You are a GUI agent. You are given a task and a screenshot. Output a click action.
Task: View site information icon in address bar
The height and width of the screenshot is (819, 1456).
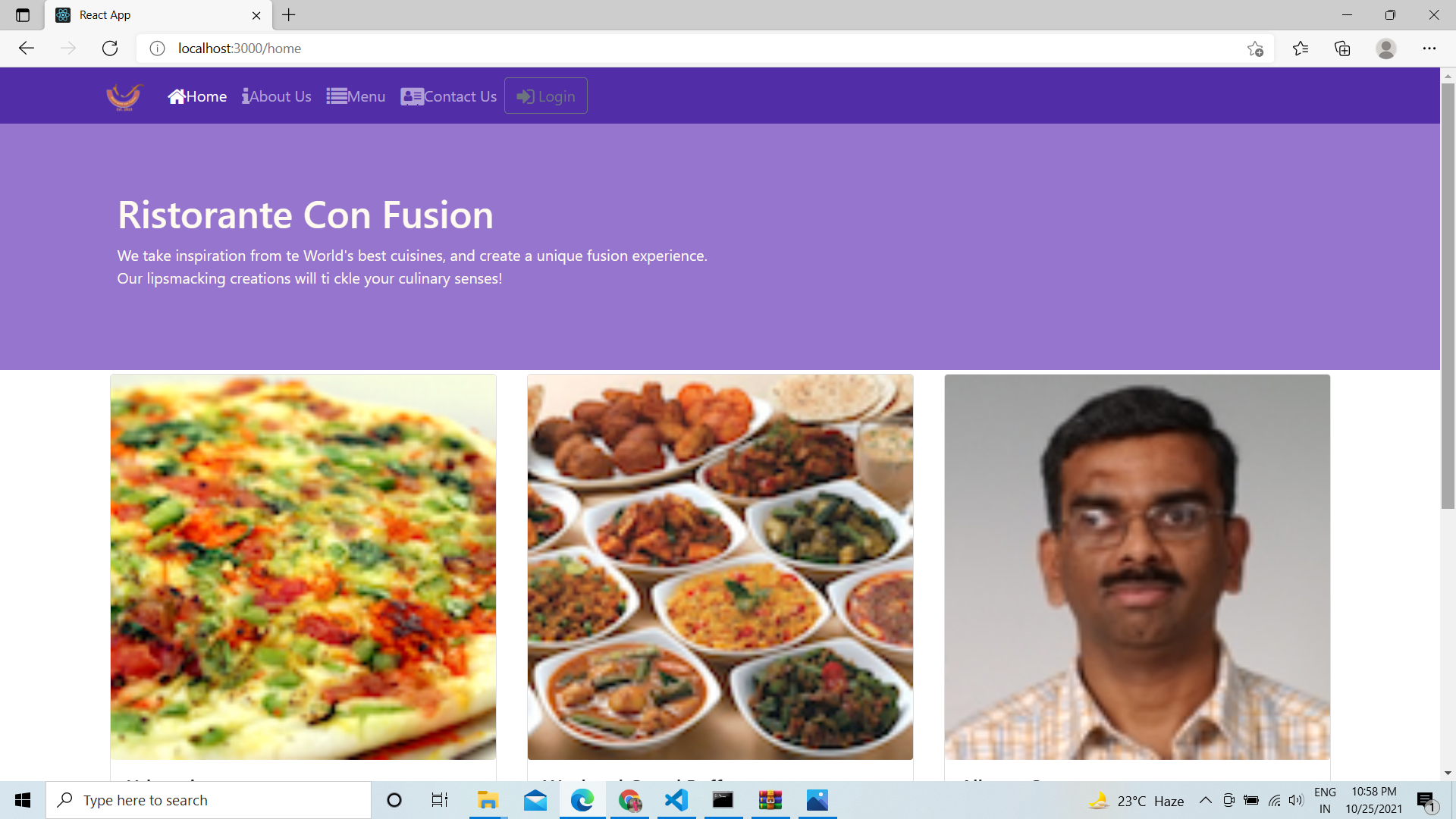pyautogui.click(x=157, y=49)
